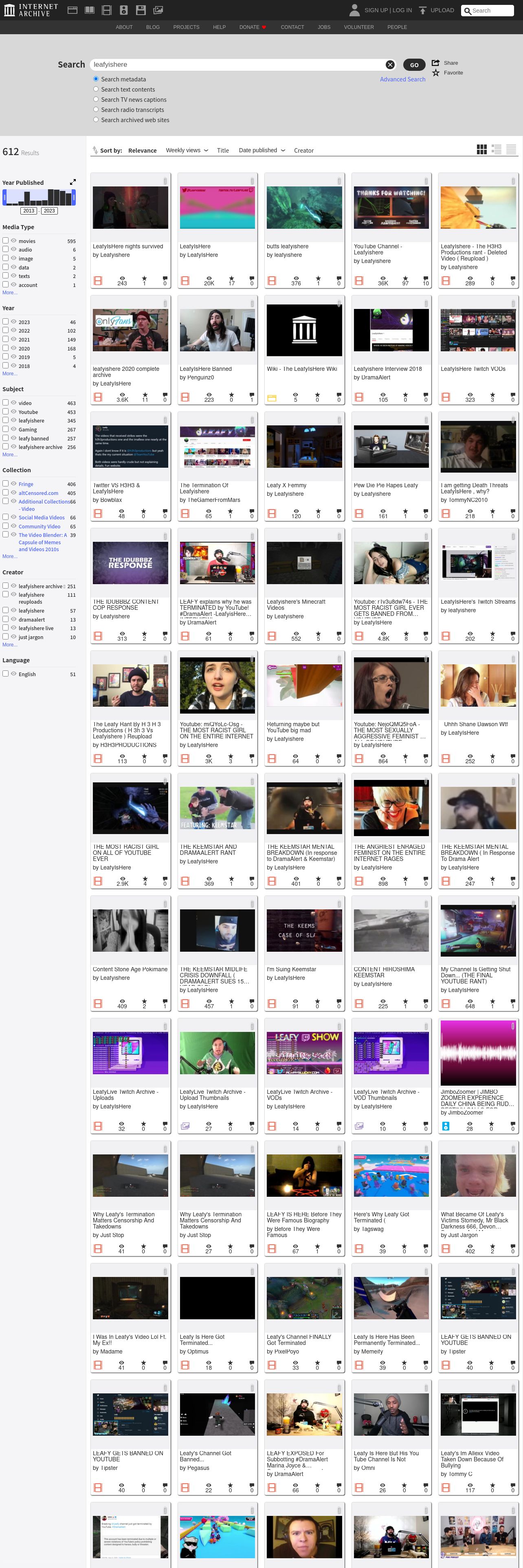Click the GO search button
Viewport: 523px width, 1568px height.
414,65
